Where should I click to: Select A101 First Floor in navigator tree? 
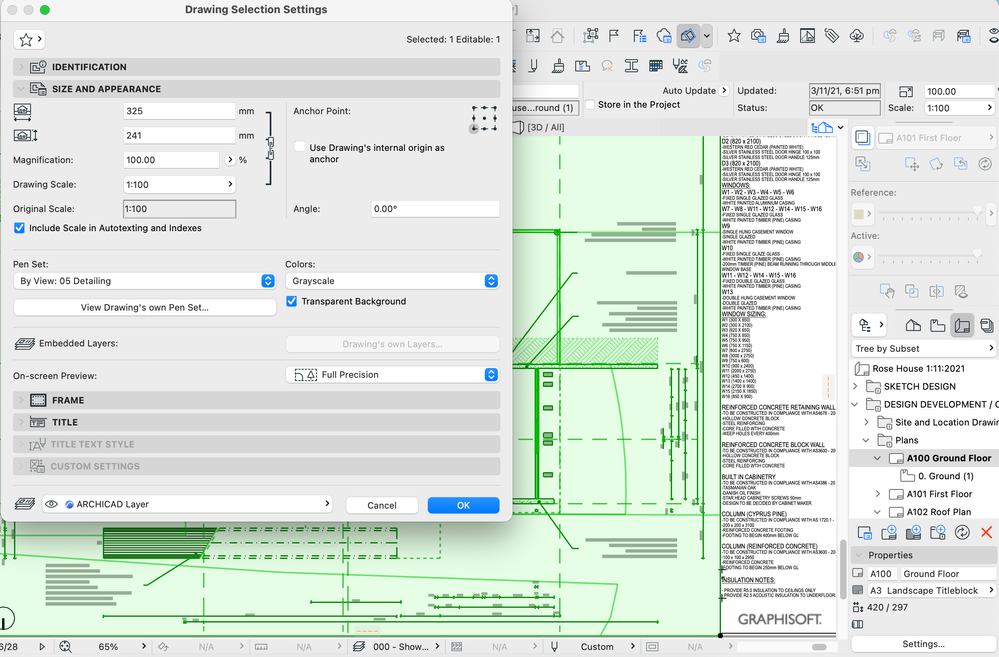939,494
